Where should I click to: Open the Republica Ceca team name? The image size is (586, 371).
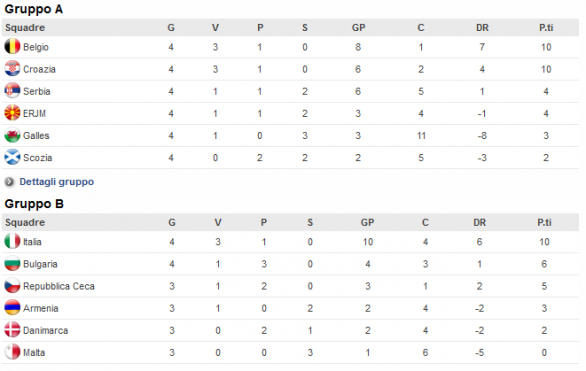click(59, 286)
